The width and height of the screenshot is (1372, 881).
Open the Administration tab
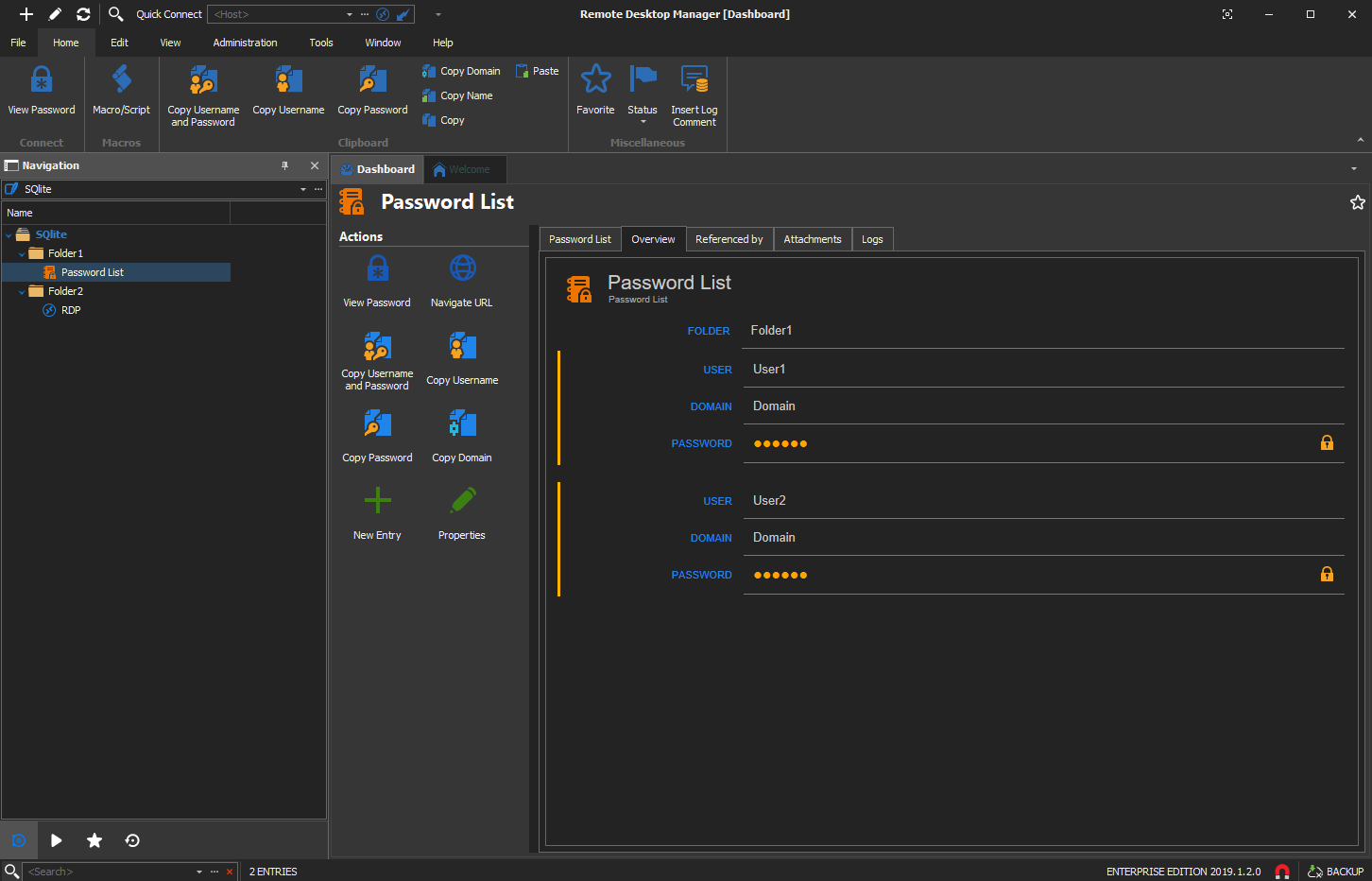pos(245,43)
